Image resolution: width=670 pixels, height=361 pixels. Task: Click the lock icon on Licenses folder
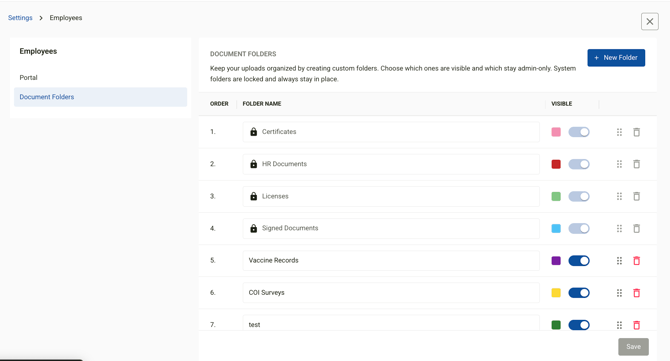click(253, 196)
